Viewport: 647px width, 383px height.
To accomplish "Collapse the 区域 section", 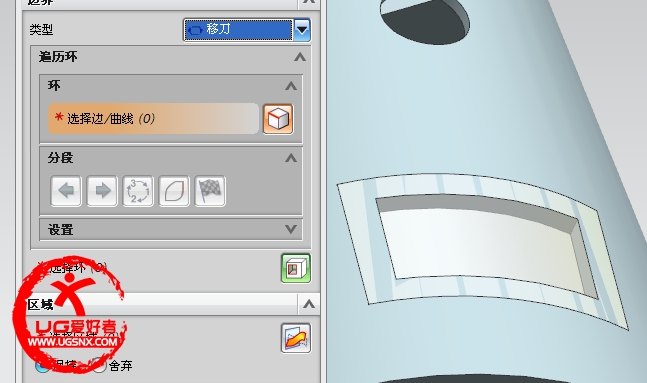I will [x=309, y=305].
